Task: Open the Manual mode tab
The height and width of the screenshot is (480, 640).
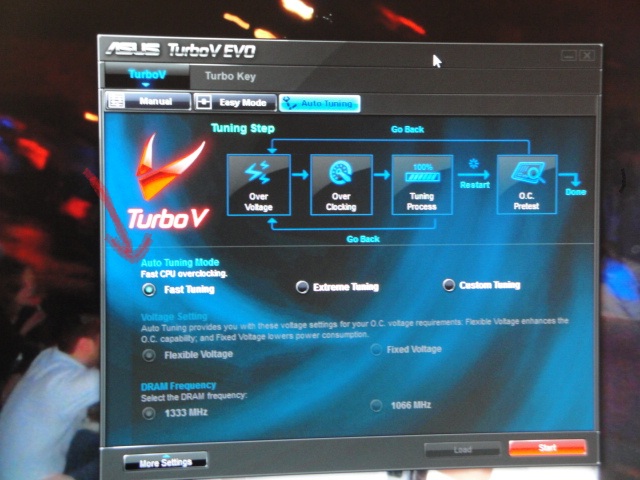Action: pyautogui.click(x=149, y=101)
